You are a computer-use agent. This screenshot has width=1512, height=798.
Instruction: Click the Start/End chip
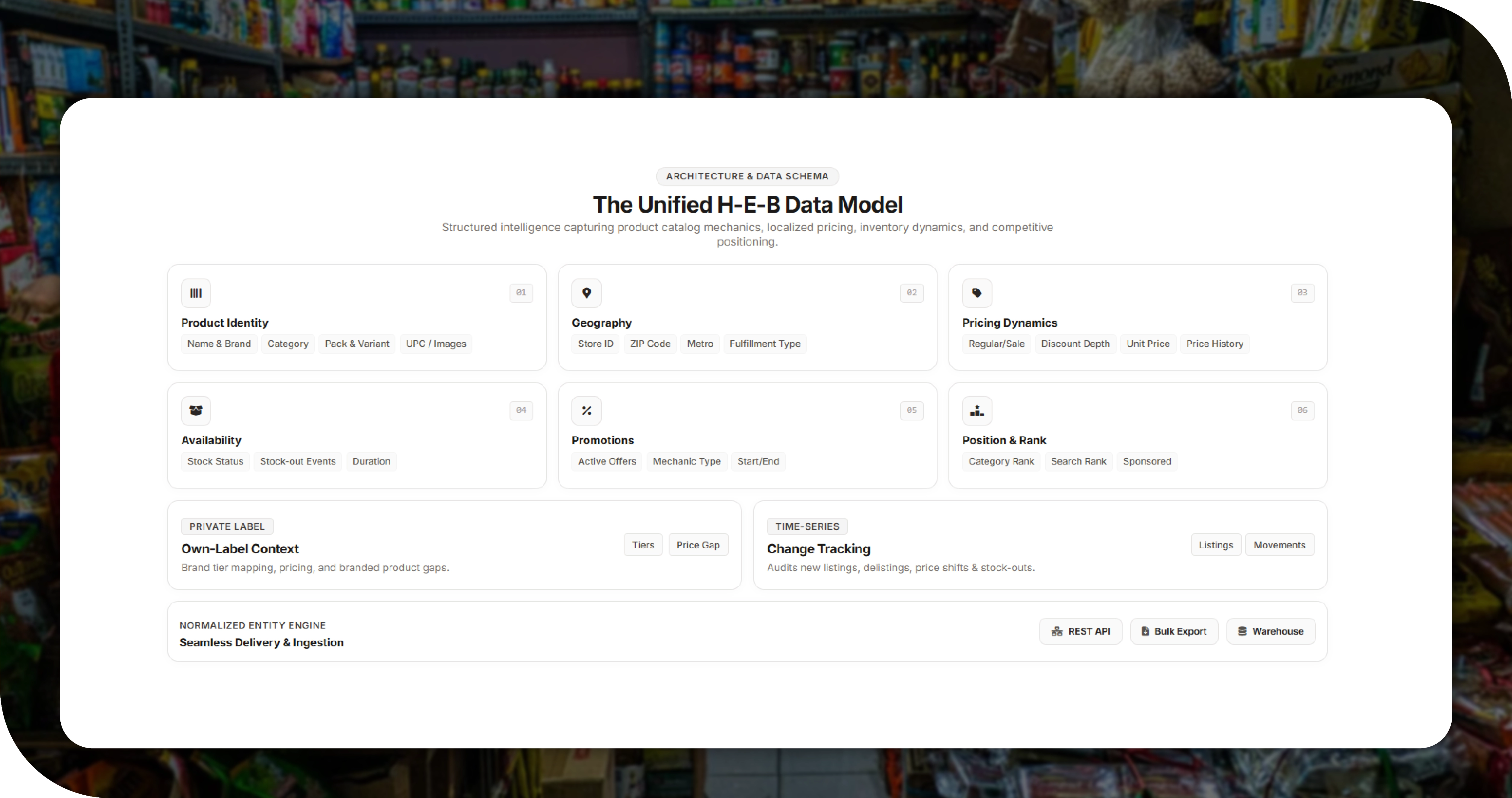pyautogui.click(x=758, y=462)
